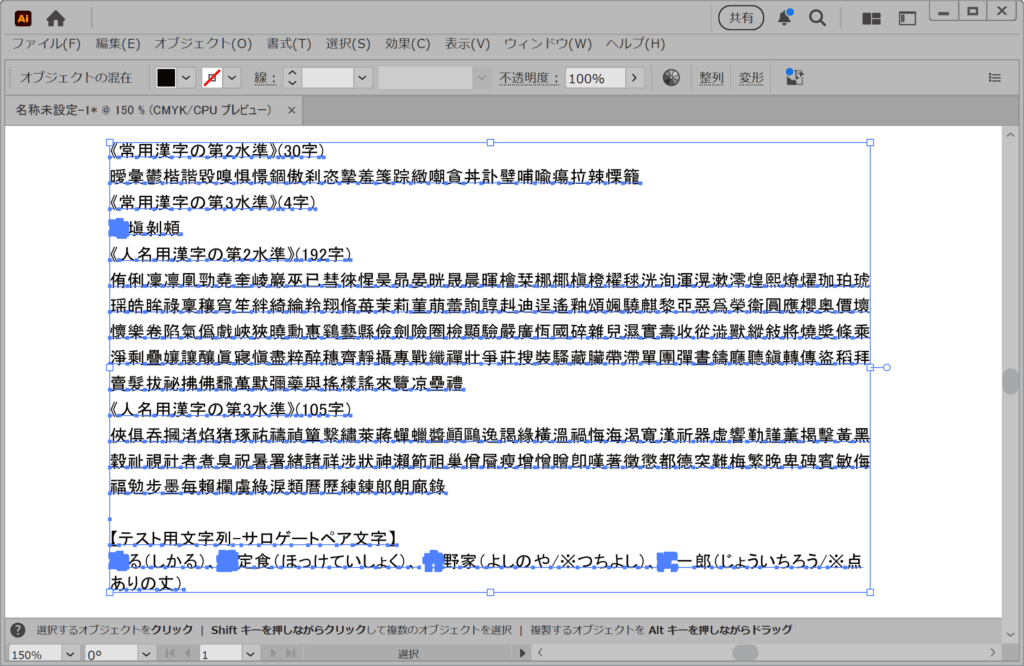Click the 整列 align button
Image resolution: width=1024 pixels, height=666 pixels.
click(x=711, y=78)
